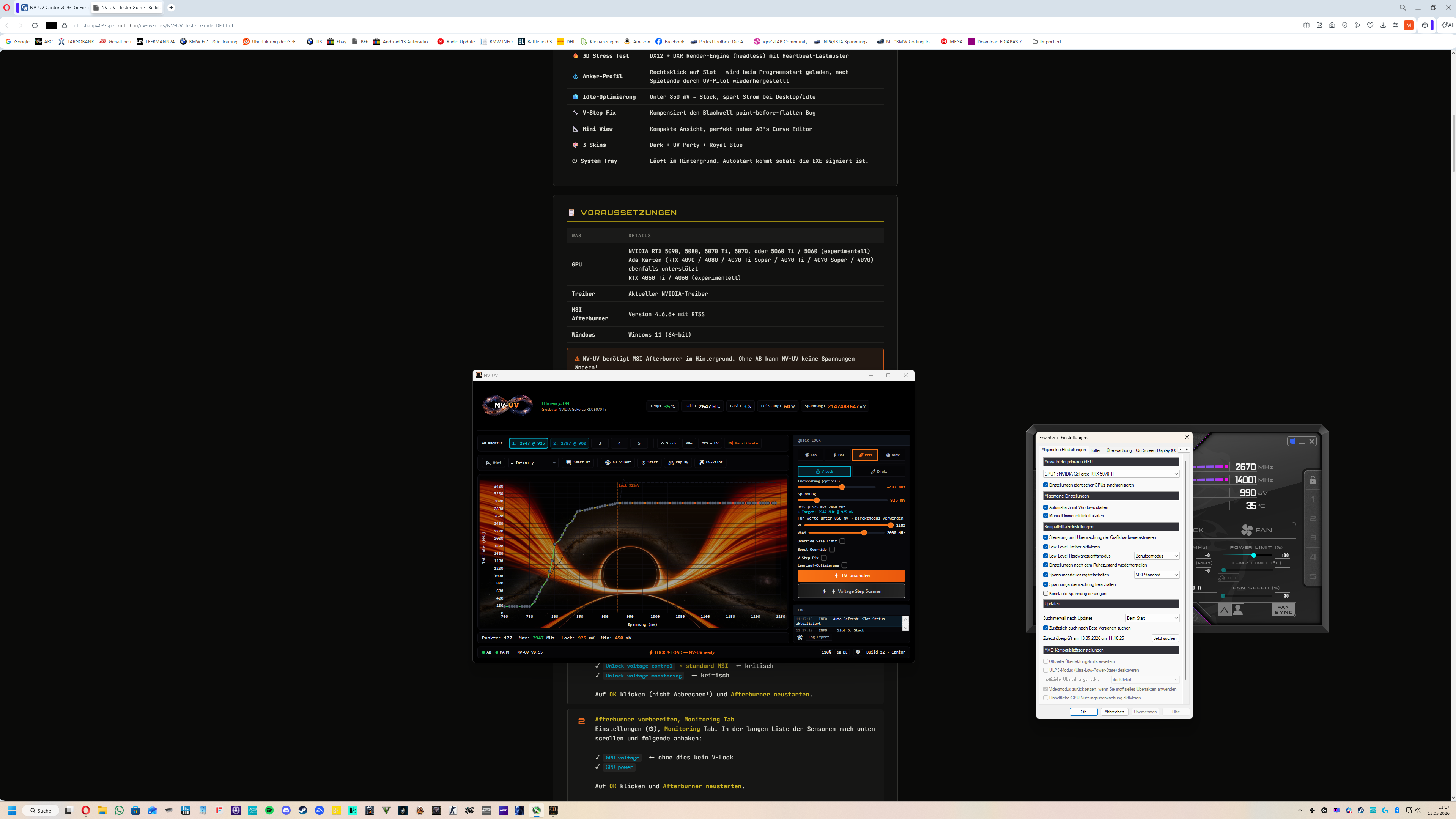1456x819 pixels.
Task: Switch NV-UV to Mini view
Action: click(493, 462)
